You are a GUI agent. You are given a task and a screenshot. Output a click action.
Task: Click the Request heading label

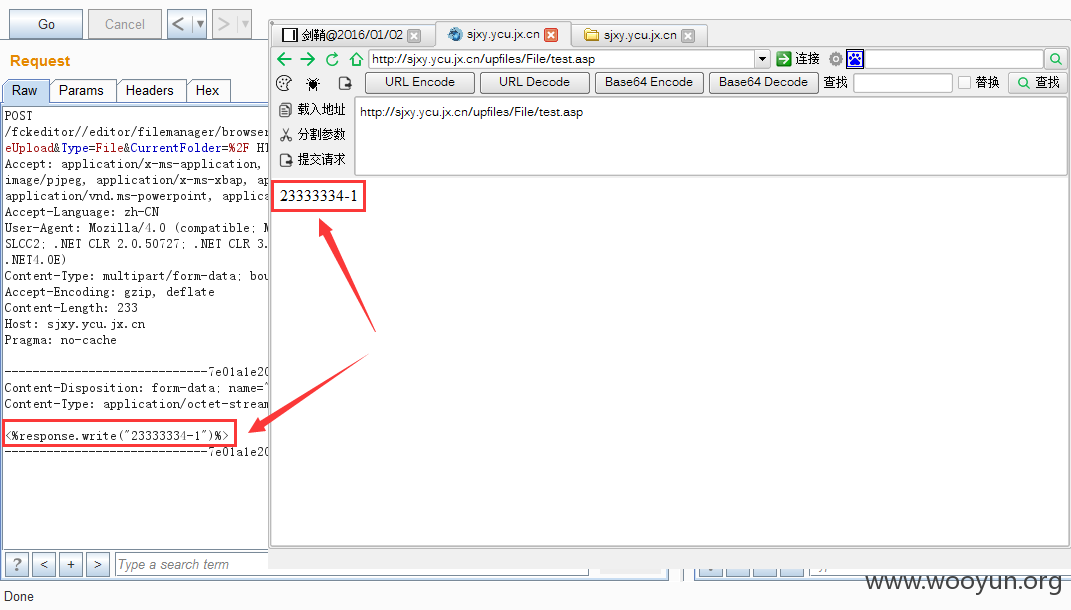coord(40,61)
